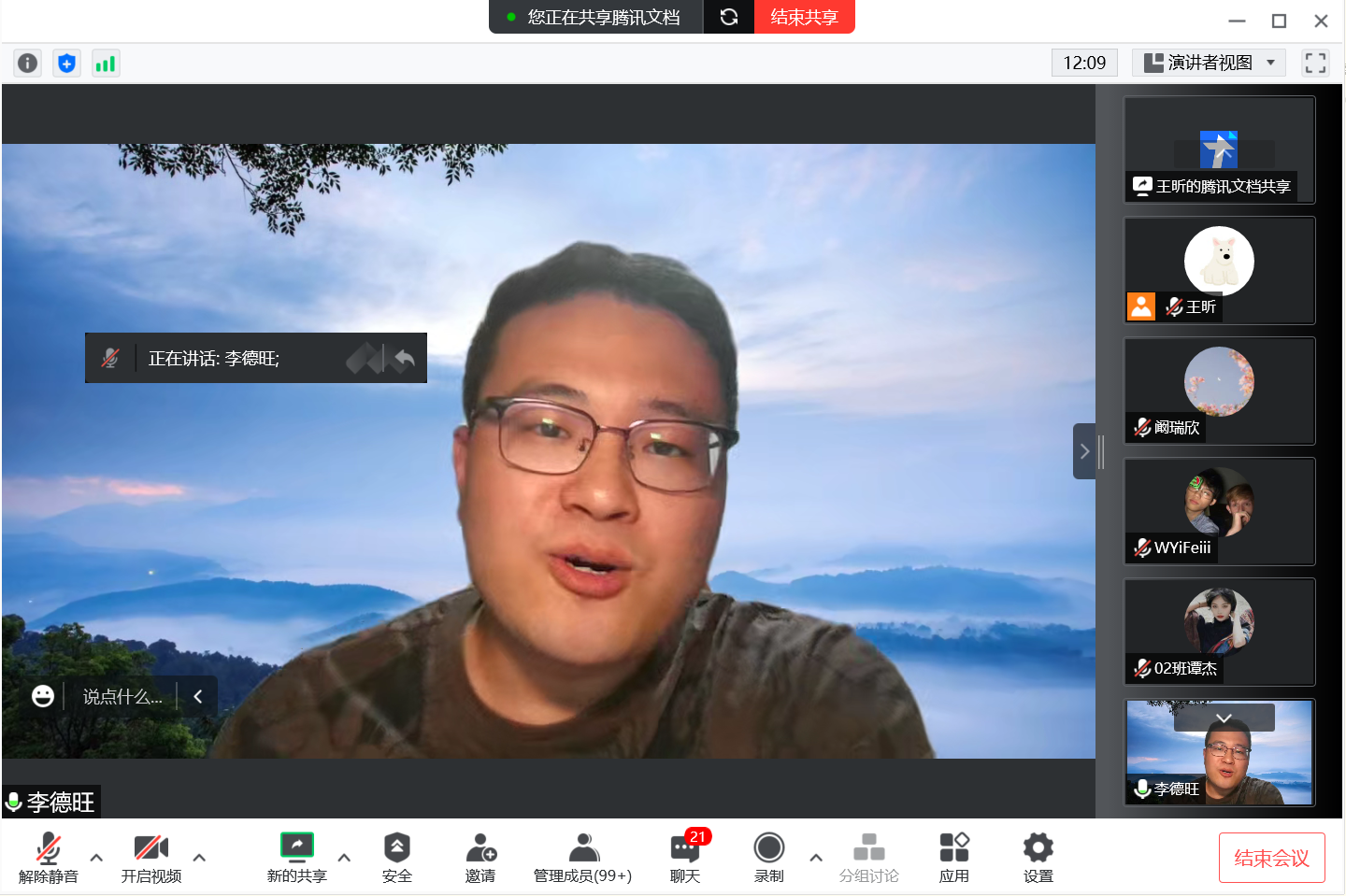Turn on camera with 开启视频
The image size is (1346, 896).
151,858
